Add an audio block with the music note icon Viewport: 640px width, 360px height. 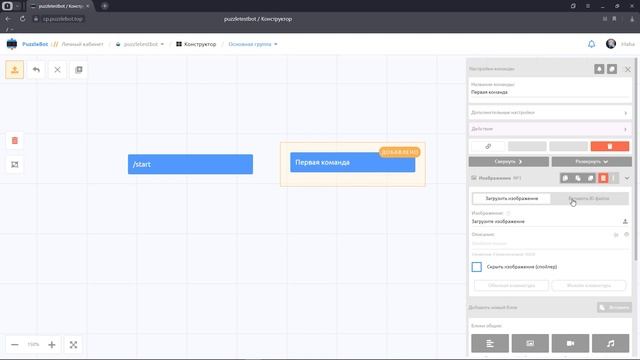click(x=611, y=343)
